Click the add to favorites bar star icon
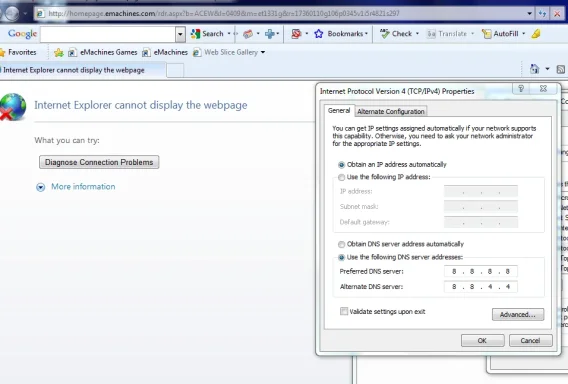The height and width of the screenshot is (384, 568). tap(58, 53)
